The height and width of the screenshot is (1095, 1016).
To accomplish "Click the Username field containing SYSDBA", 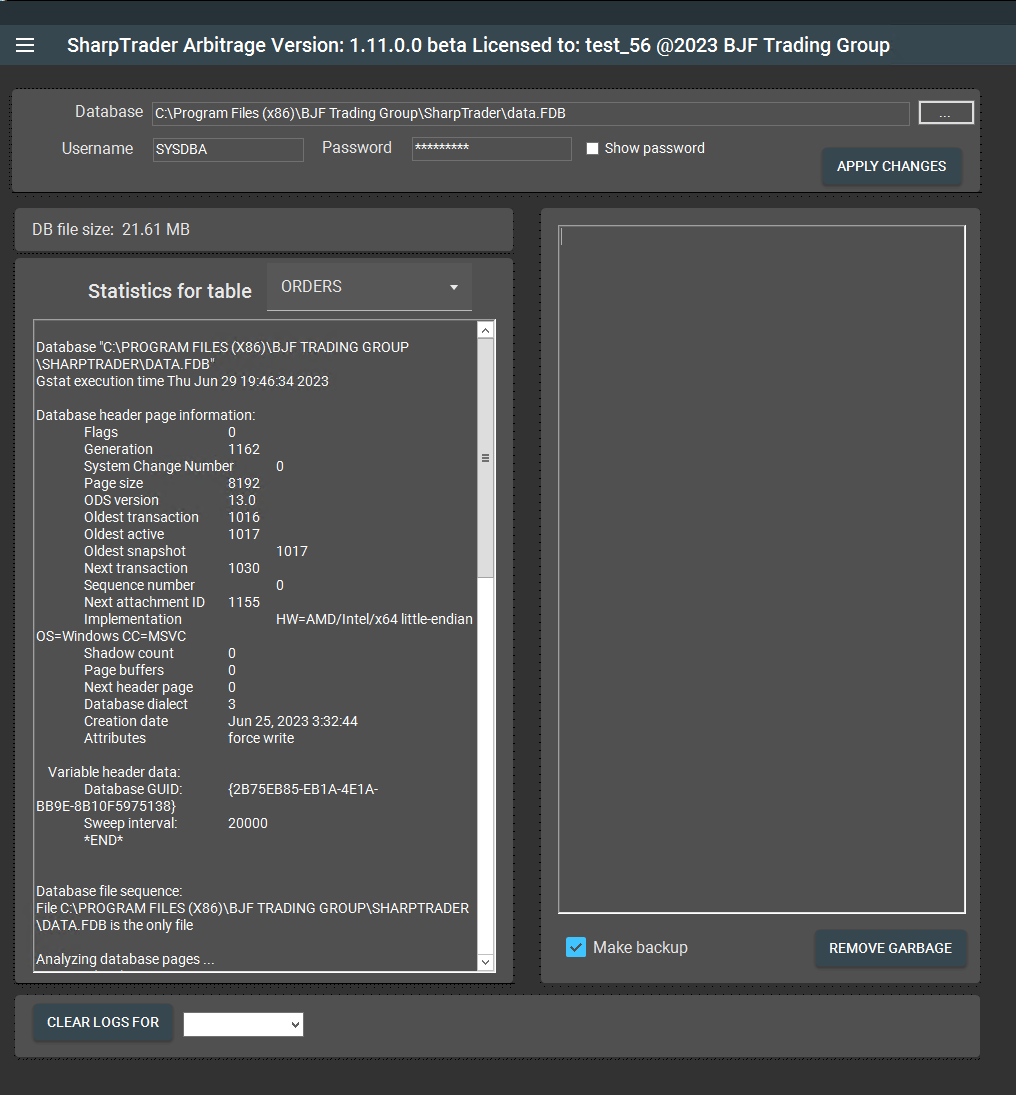I will [x=228, y=149].
